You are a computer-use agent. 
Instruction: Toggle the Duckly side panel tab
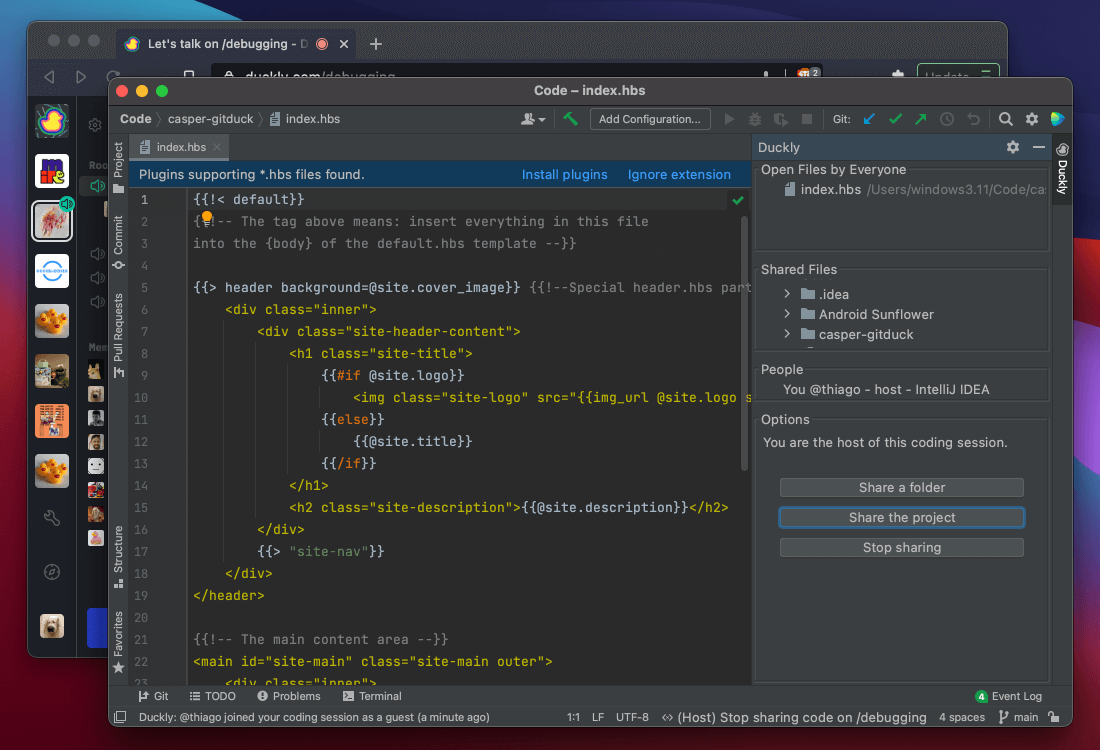click(1062, 170)
